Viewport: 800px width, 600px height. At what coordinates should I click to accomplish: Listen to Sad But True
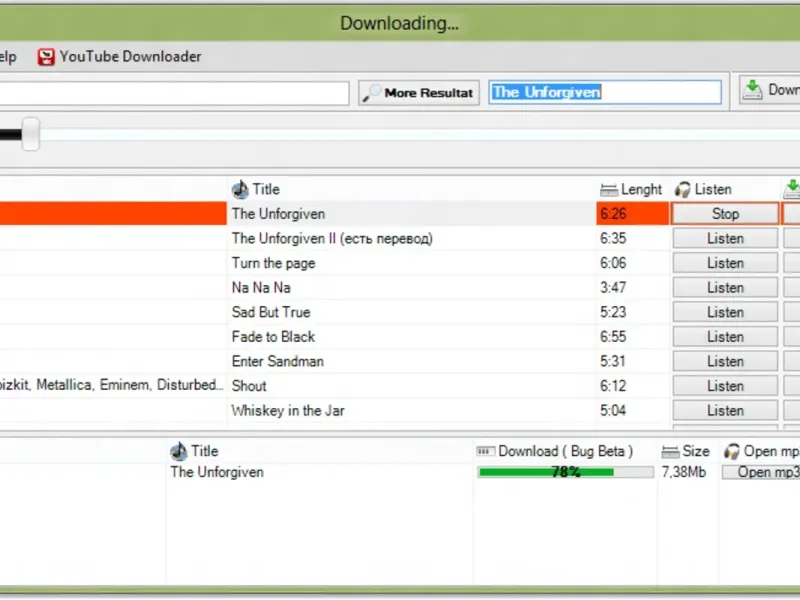point(725,312)
